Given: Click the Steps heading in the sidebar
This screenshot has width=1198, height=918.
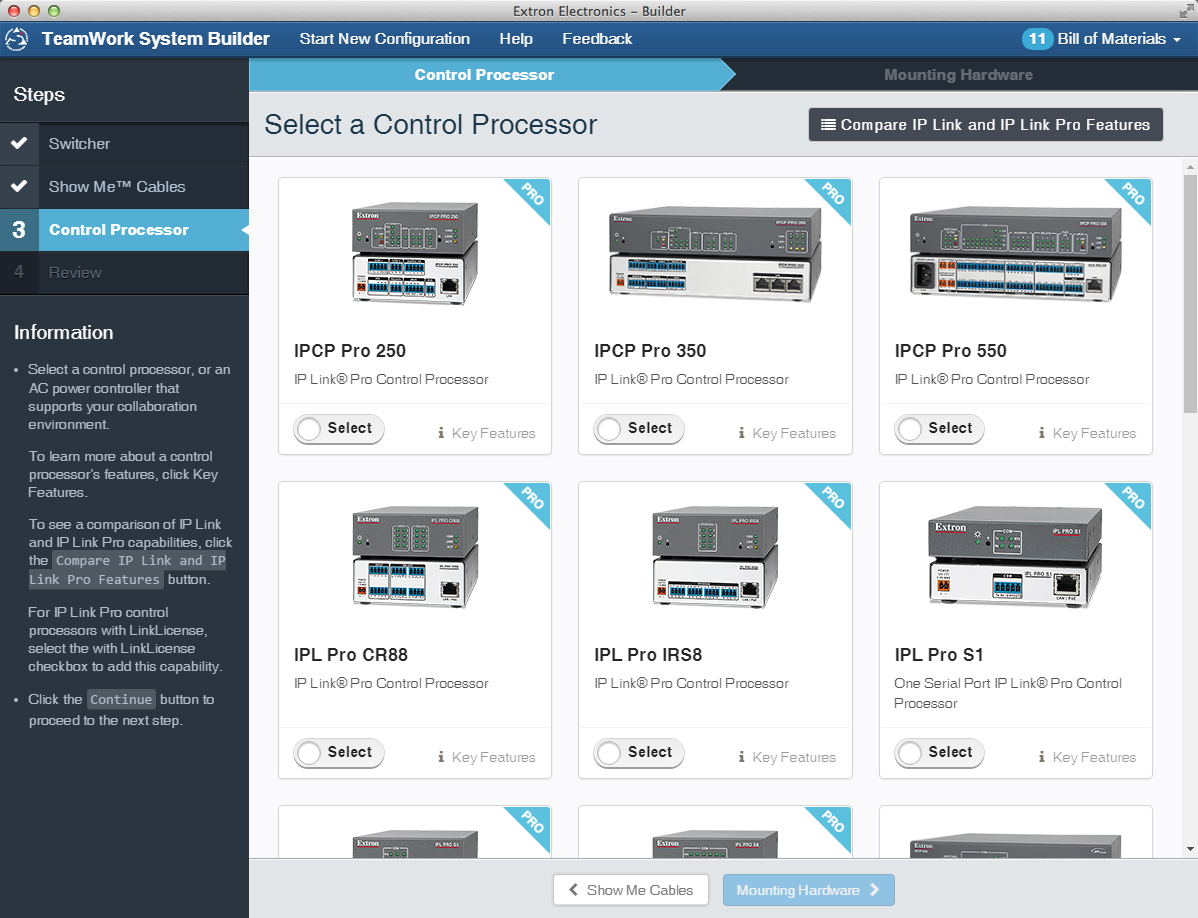Looking at the screenshot, I should coord(39,95).
